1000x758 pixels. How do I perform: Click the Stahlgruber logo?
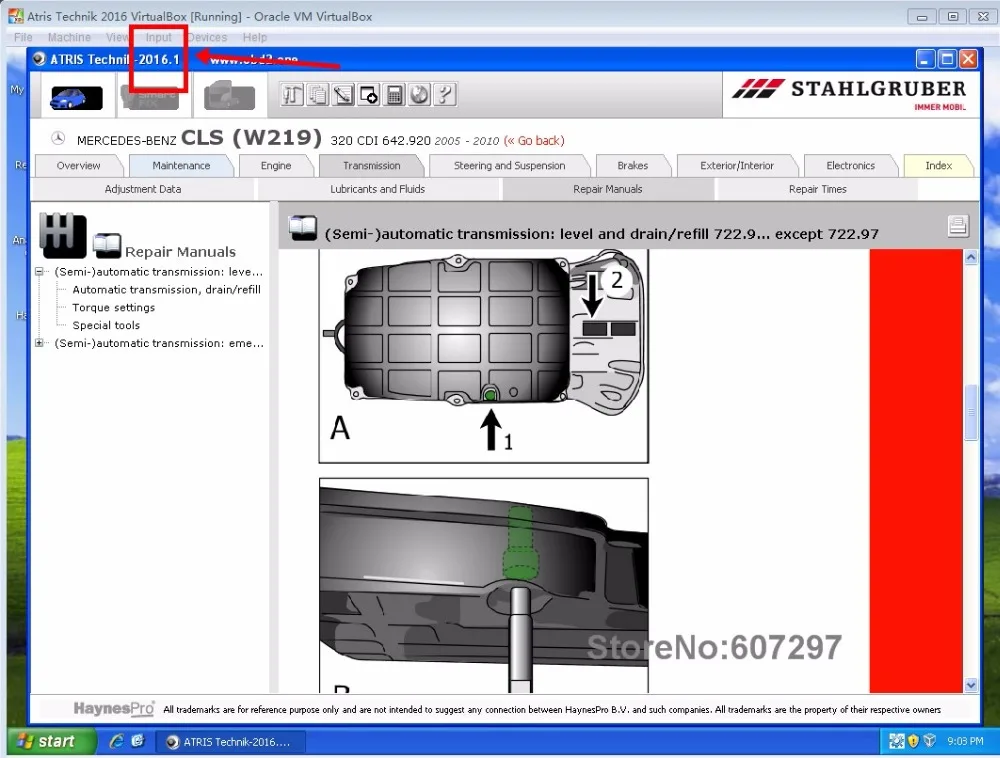(849, 94)
